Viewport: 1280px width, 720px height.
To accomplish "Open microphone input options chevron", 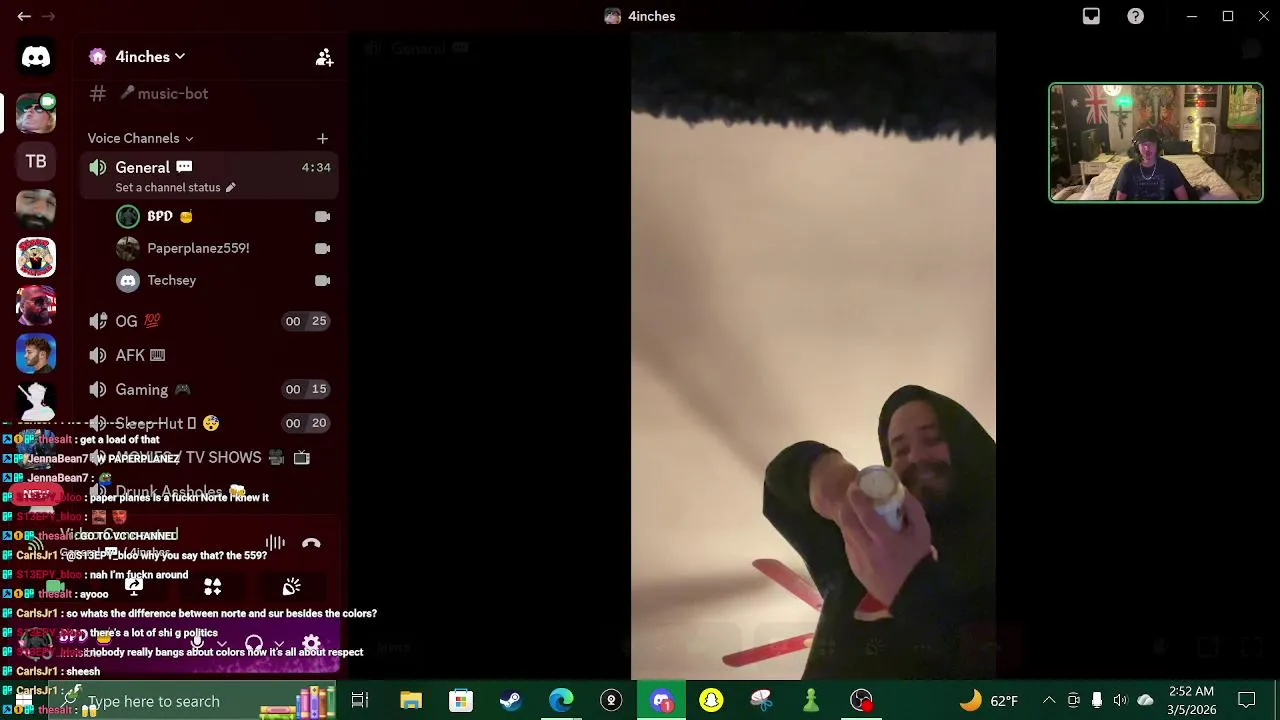I will point(222,643).
